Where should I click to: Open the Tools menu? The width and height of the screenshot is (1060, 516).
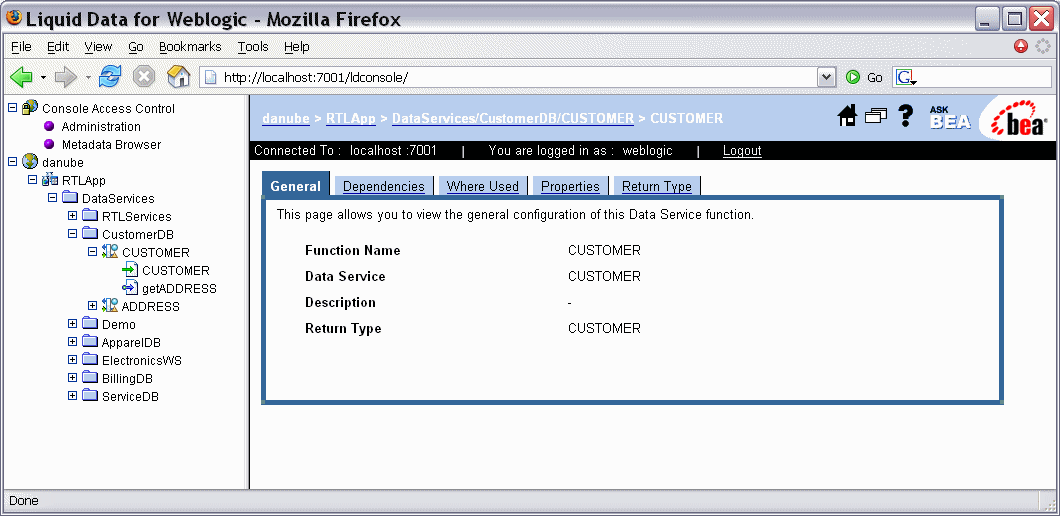point(253,47)
